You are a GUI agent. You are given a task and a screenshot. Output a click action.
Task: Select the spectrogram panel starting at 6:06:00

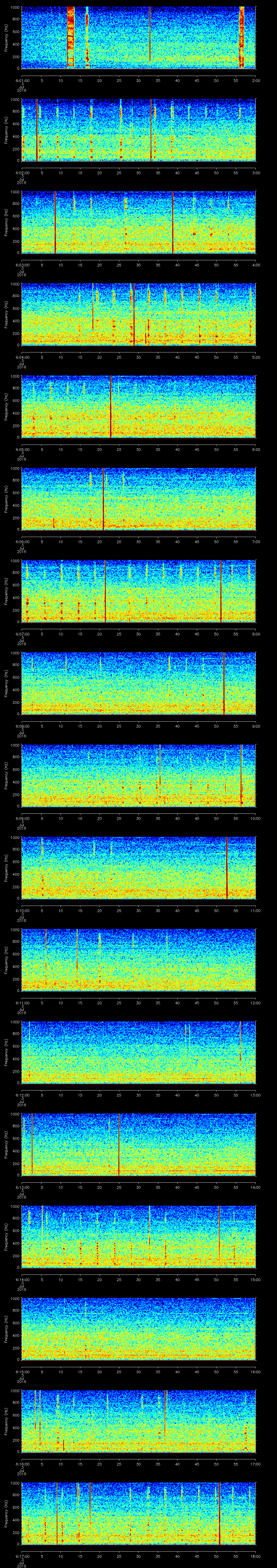(139, 499)
